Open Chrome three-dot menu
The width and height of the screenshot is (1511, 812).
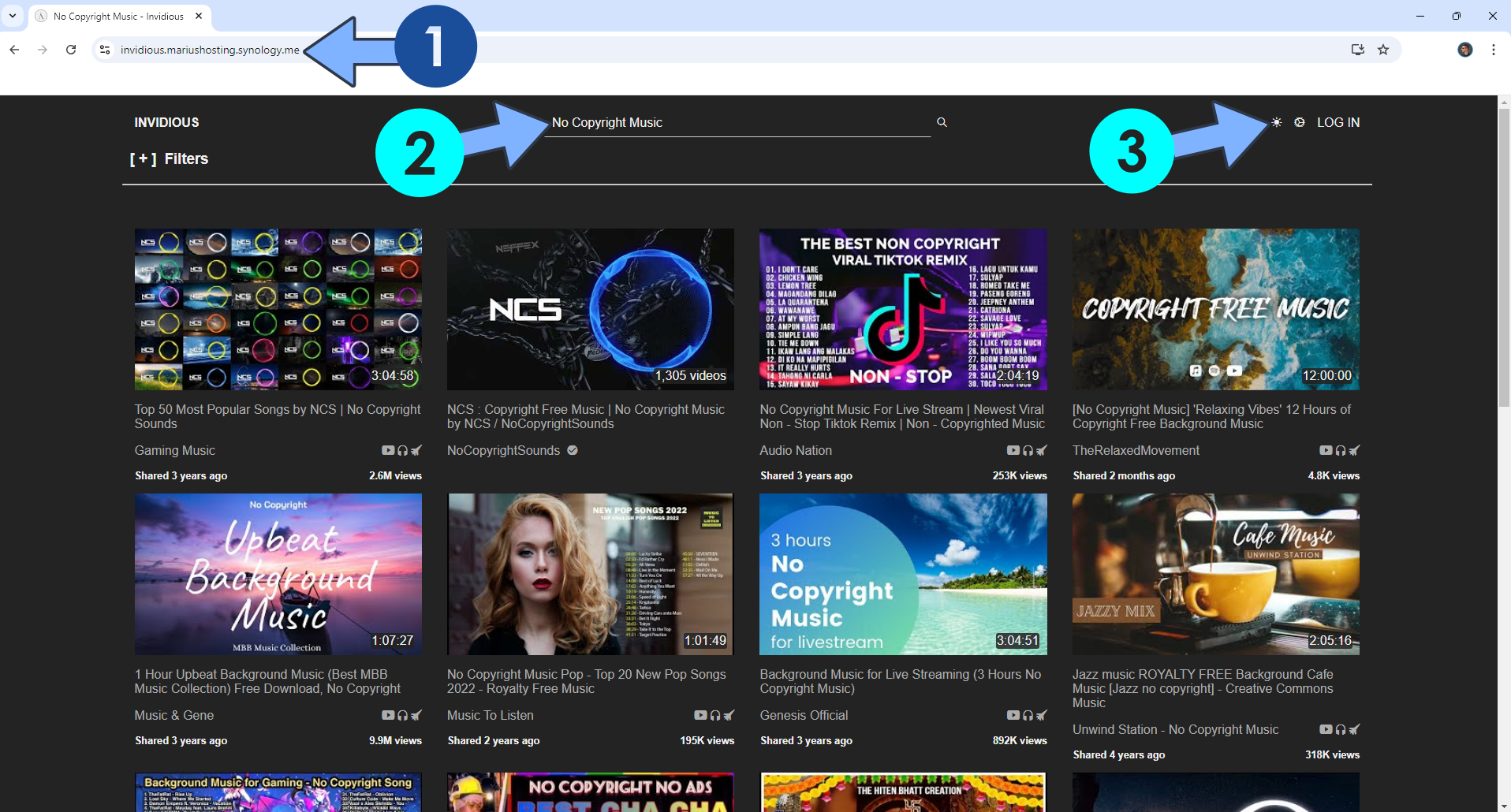tap(1494, 50)
